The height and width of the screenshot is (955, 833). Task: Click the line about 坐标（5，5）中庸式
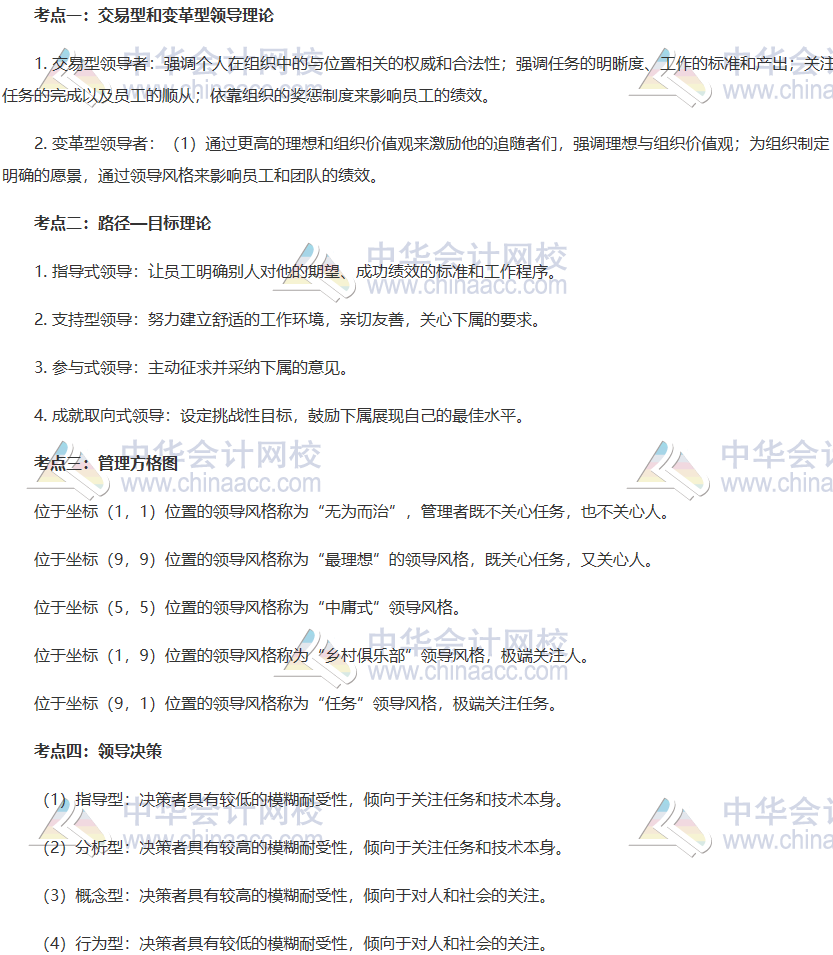(x=247, y=608)
